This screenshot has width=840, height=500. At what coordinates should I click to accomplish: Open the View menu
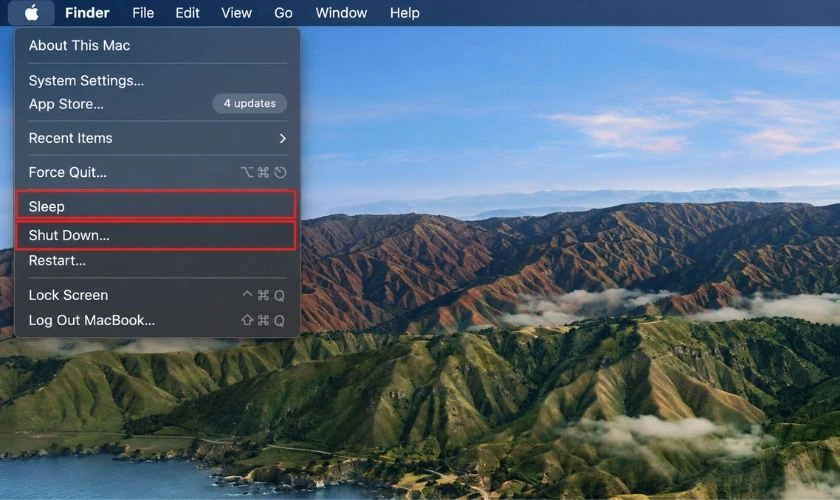point(236,13)
